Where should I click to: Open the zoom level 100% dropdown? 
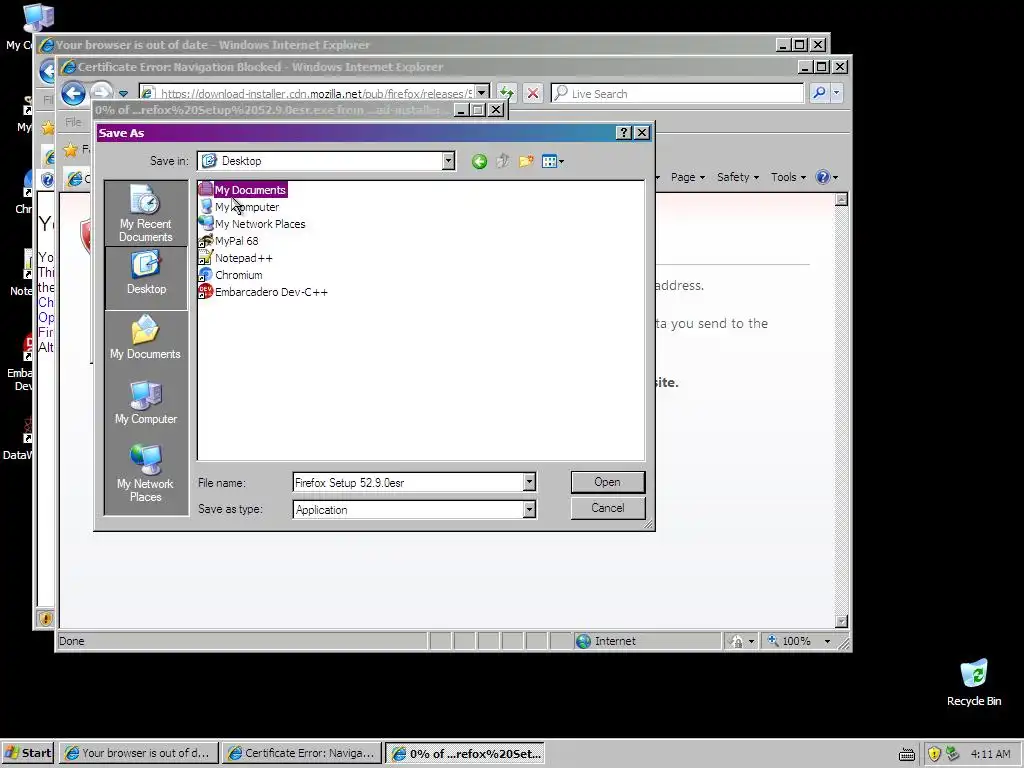[827, 641]
